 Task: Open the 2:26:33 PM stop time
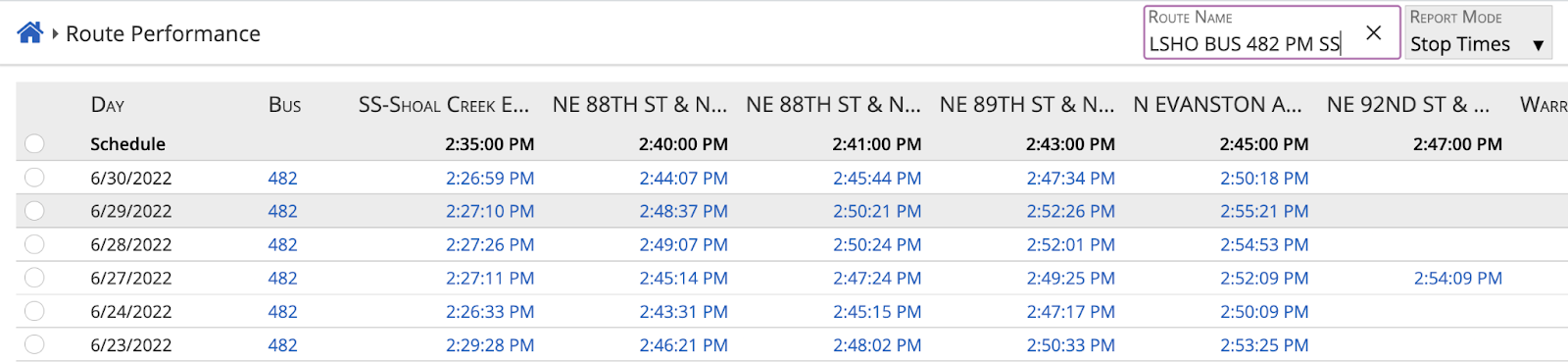pyautogui.click(x=490, y=312)
